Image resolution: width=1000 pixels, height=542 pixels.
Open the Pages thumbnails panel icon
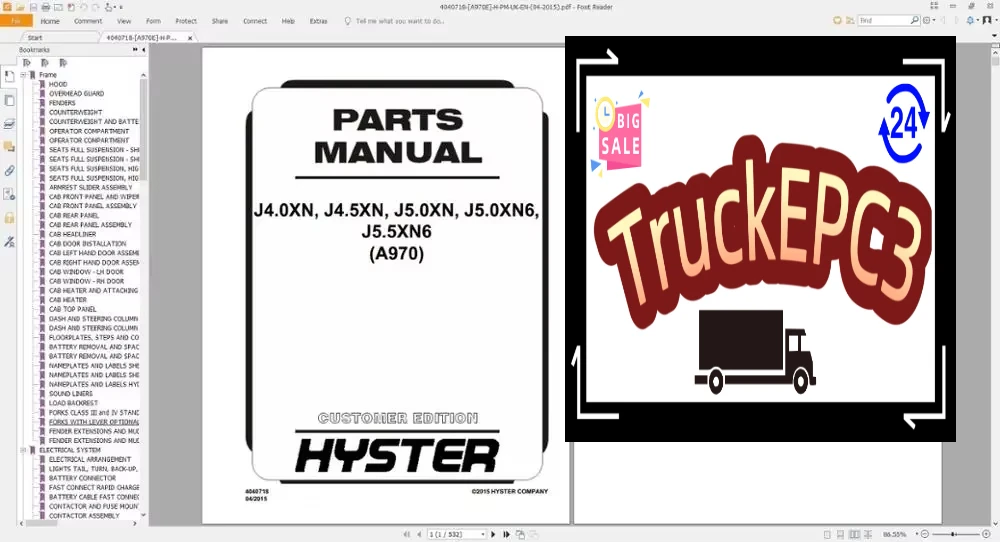point(9,100)
